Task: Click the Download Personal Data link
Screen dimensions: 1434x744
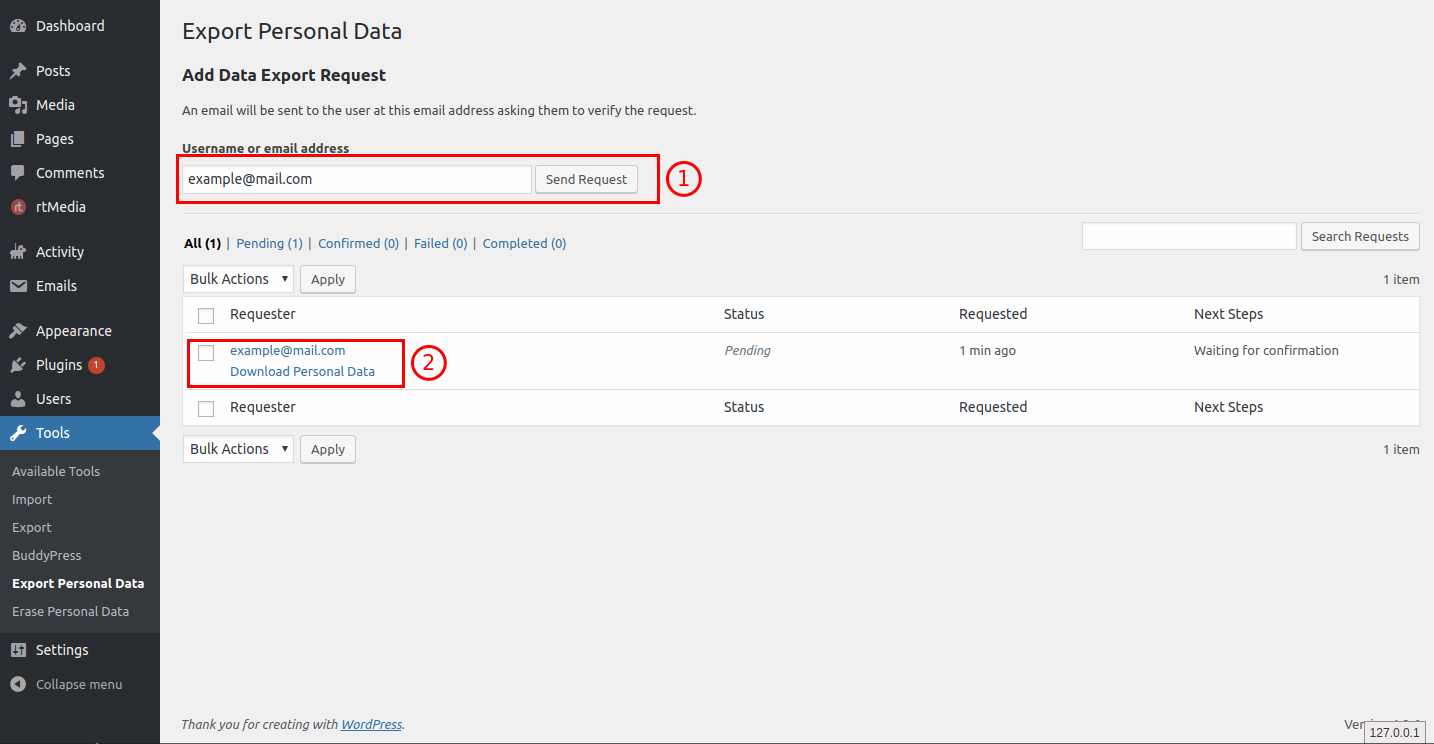Action: [x=304, y=371]
